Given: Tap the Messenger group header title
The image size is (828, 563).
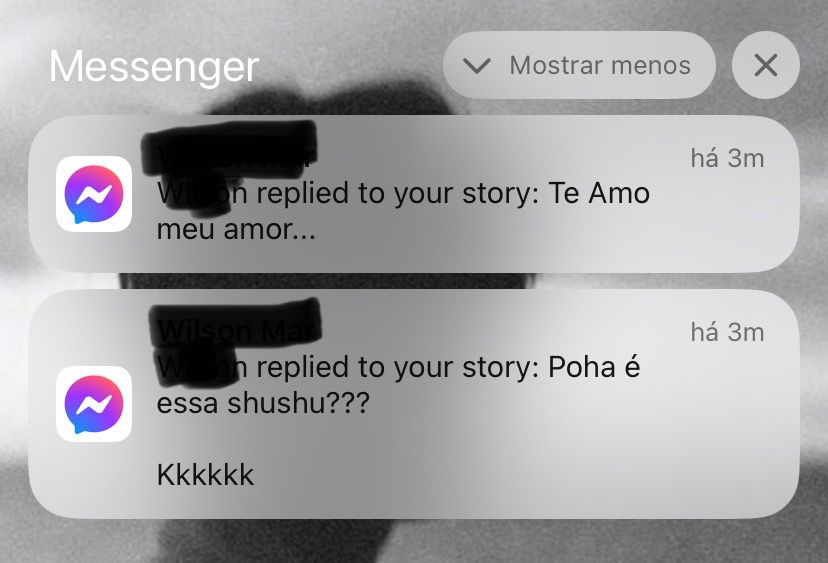Looking at the screenshot, I should pyautogui.click(x=154, y=67).
